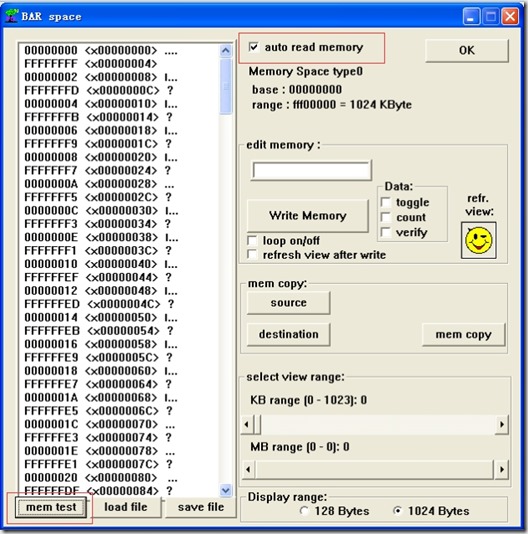The height and width of the screenshot is (534, 528).
Task: Select row FFFFFFE5 <x0000006C>
Action: tap(119, 411)
